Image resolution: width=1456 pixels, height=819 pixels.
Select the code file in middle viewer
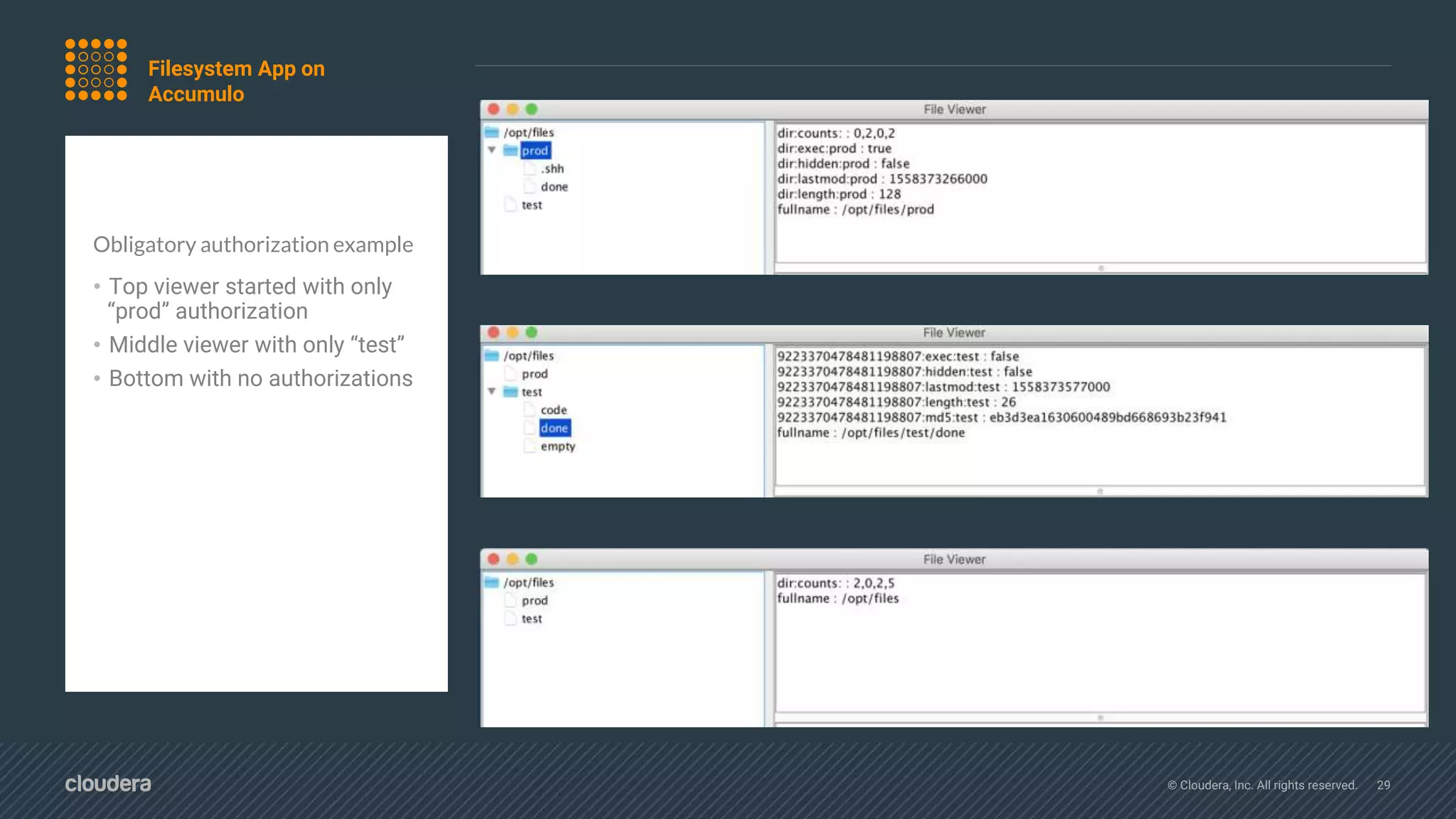(x=554, y=410)
